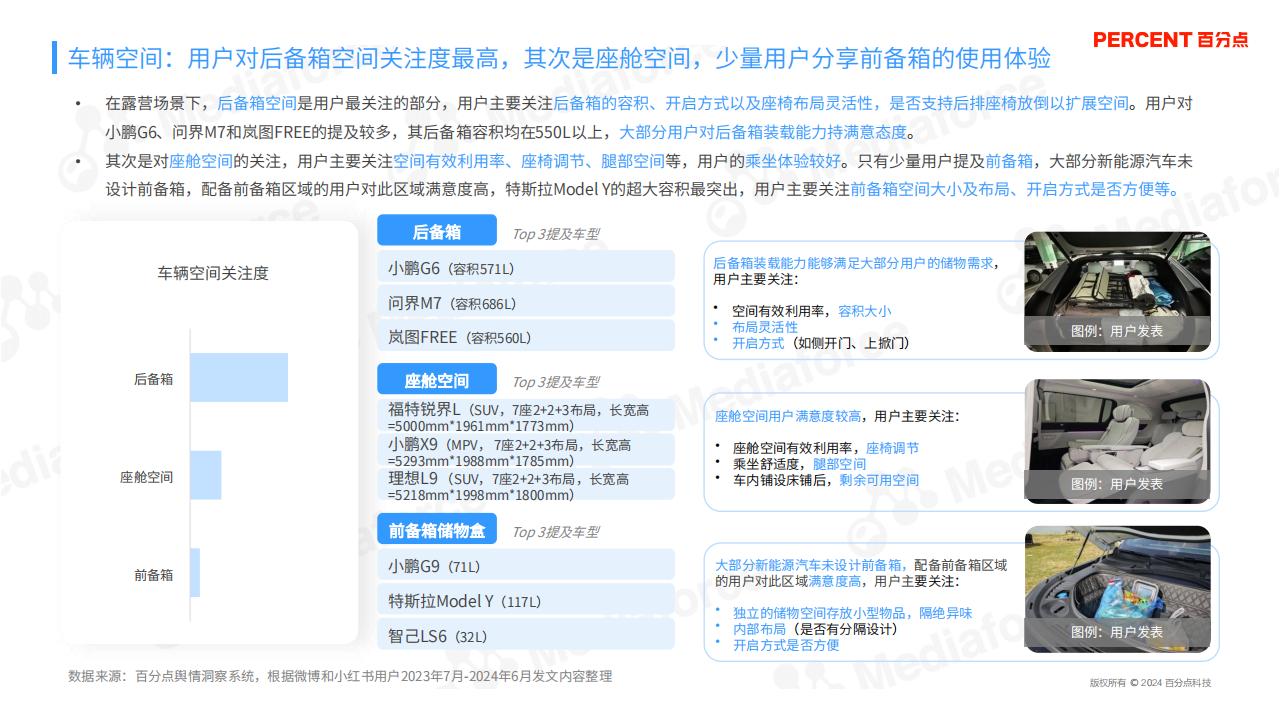This screenshot has width=1280, height=720.
Task: Click the 后备箱 axis label in chart
Action: point(153,379)
